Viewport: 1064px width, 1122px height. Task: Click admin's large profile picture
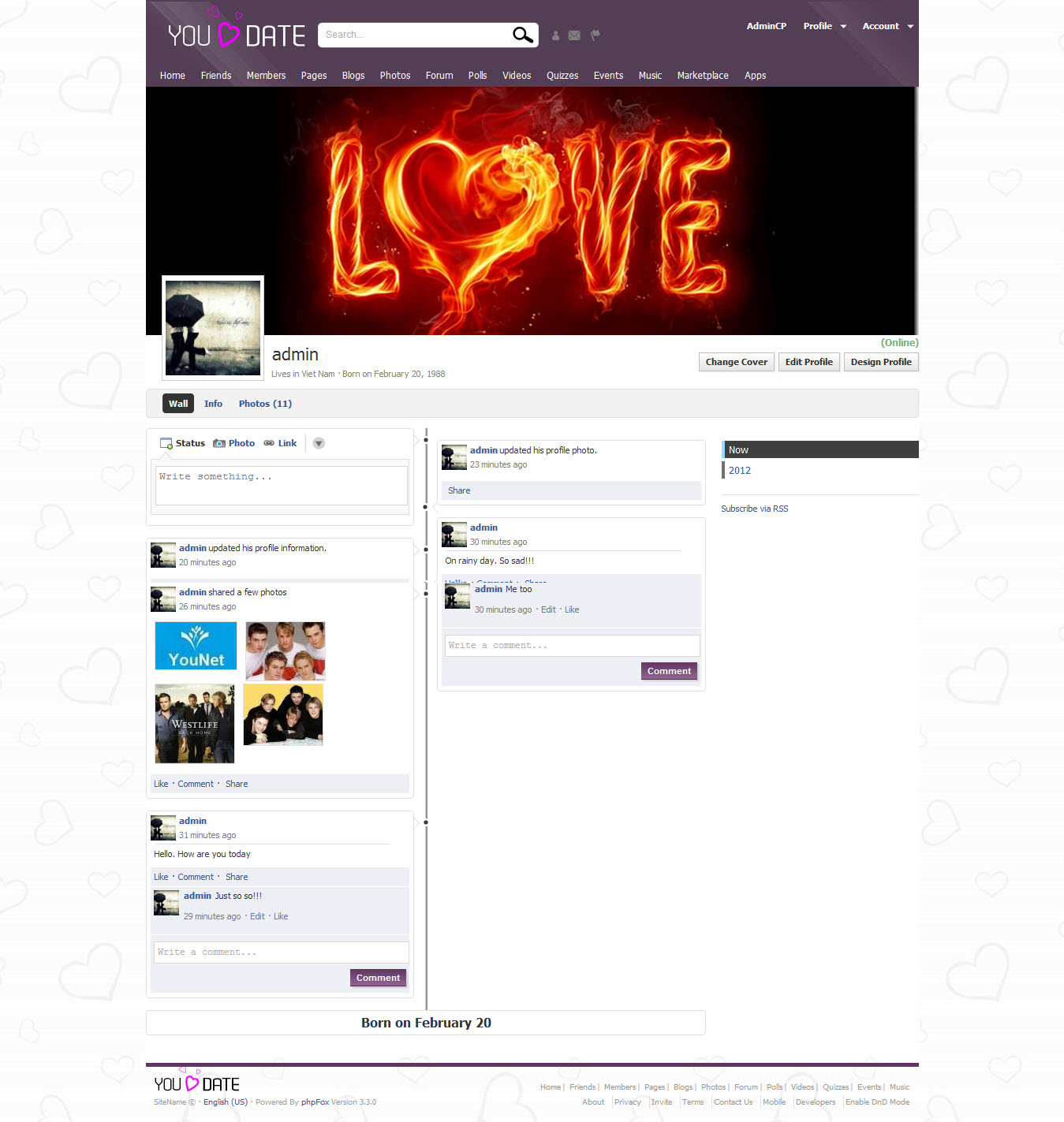coord(213,328)
